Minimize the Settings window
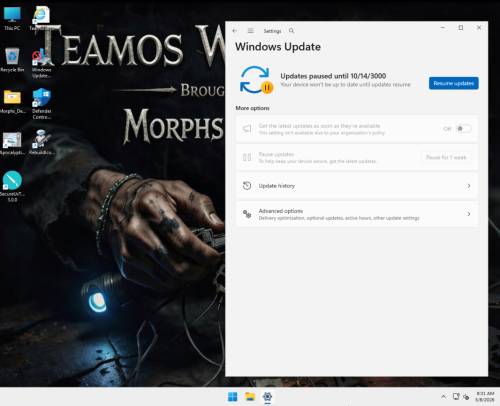This screenshot has height=406, width=500. coord(443,28)
